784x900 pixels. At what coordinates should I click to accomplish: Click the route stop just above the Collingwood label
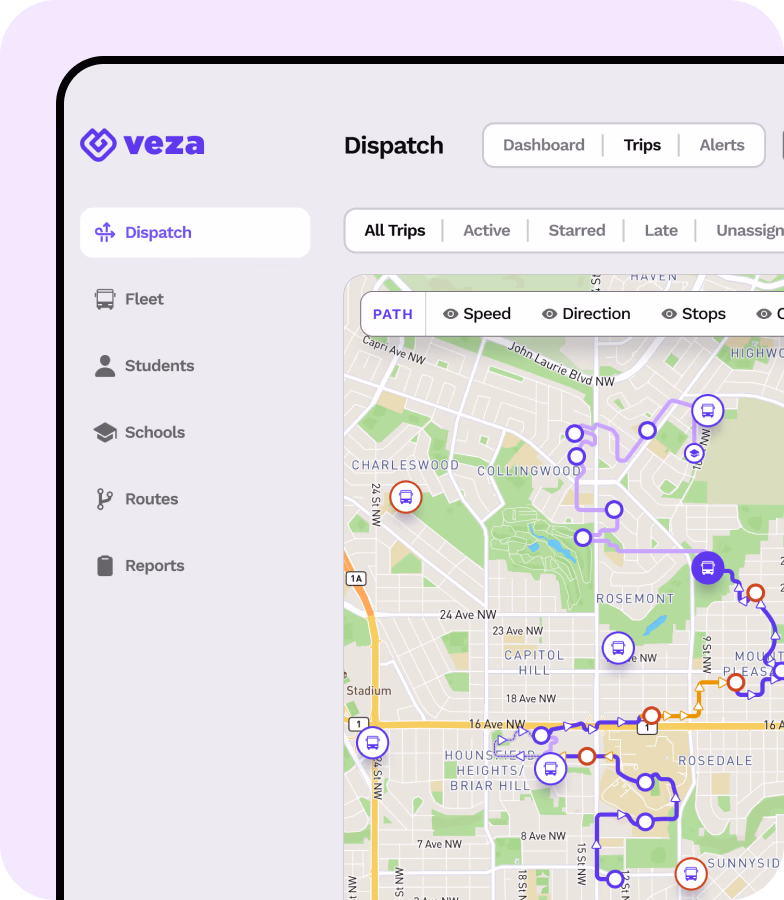click(x=577, y=457)
